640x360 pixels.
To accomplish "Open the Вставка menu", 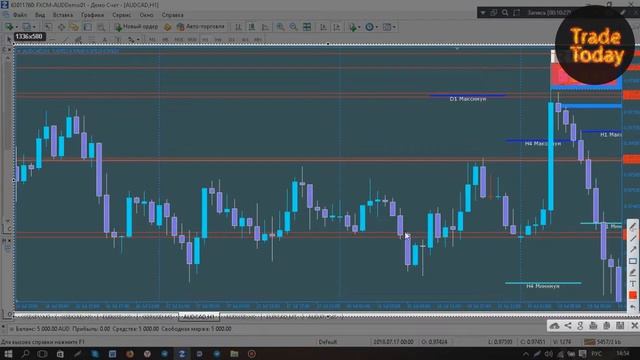I will [63, 15].
